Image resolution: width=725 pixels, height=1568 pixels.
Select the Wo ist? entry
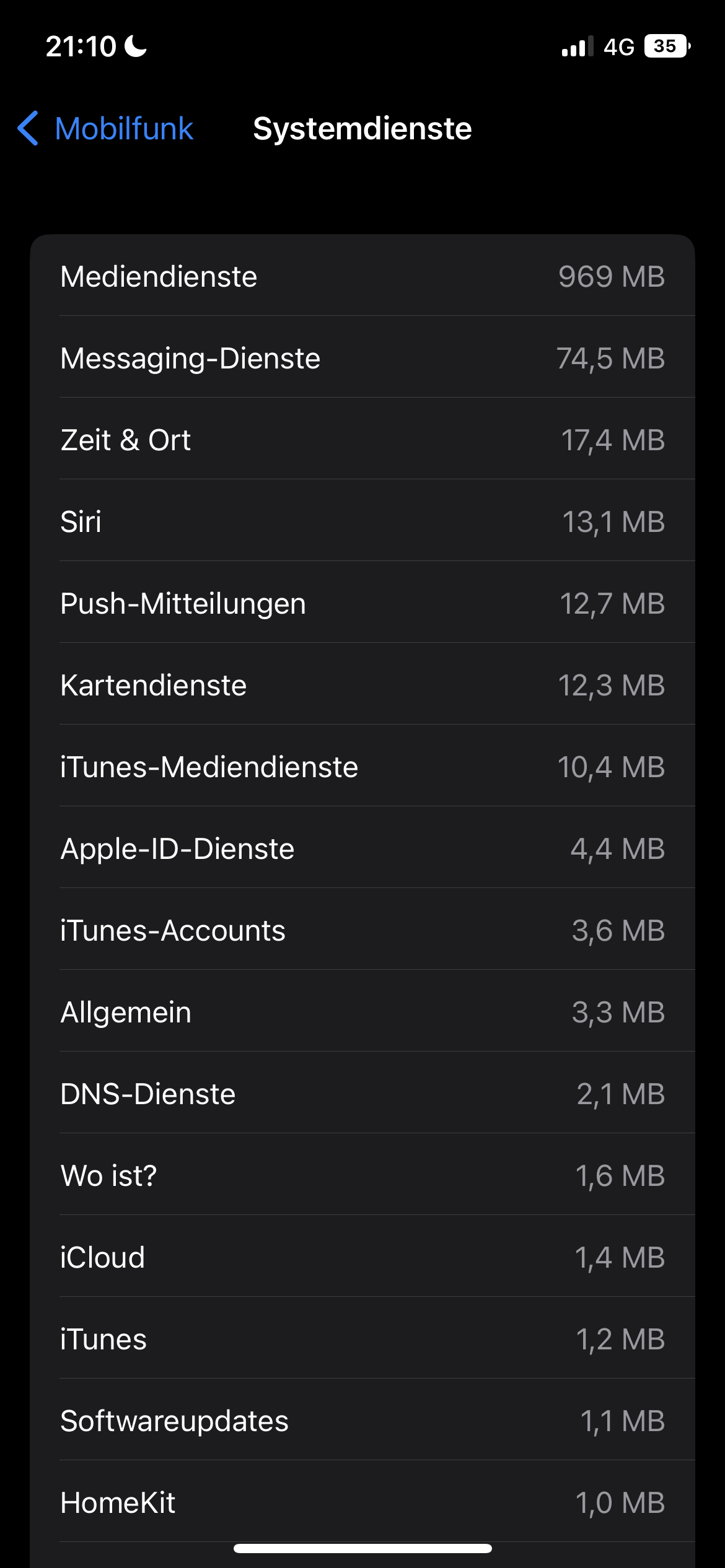click(x=362, y=1175)
